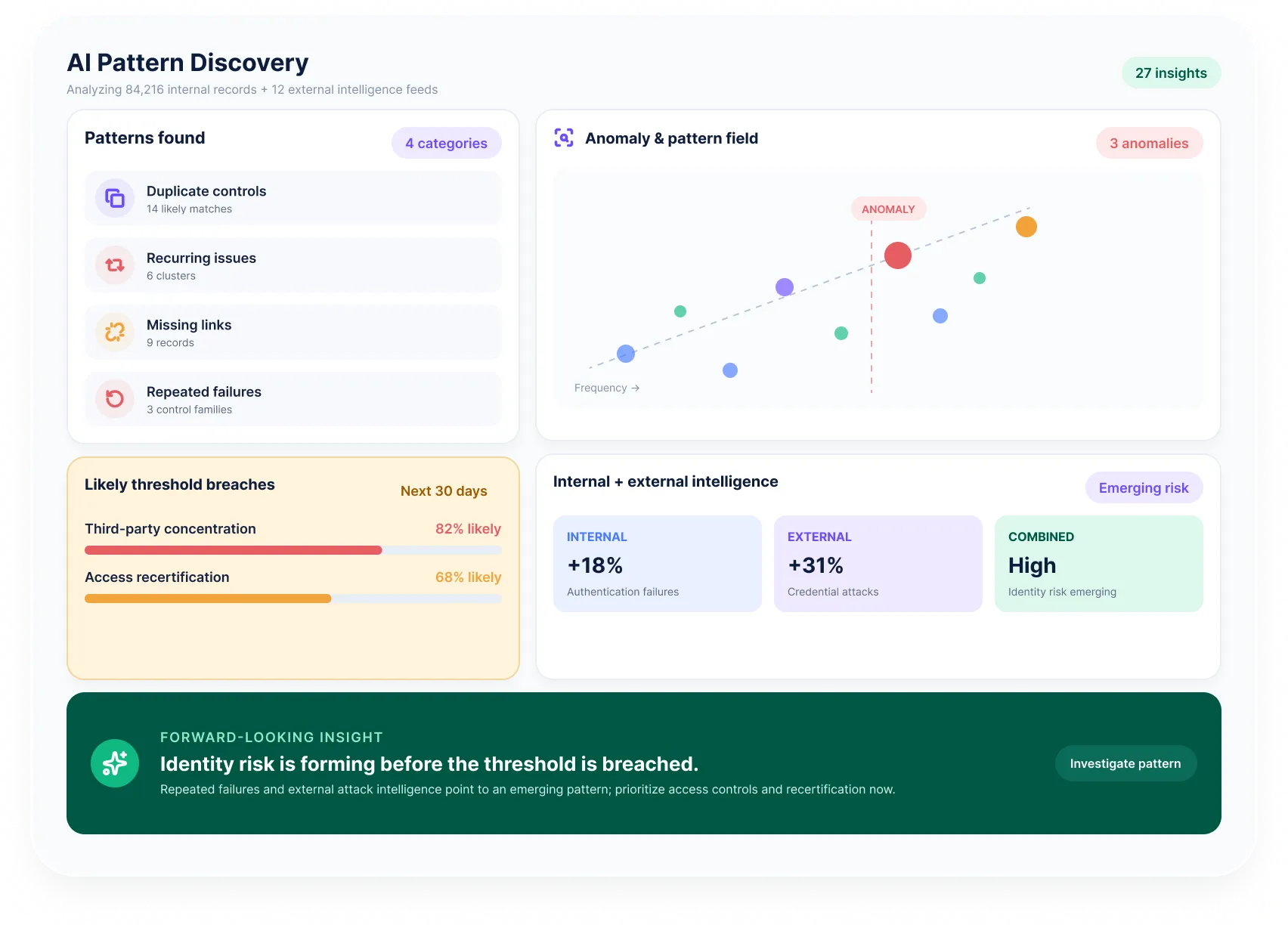Open the Recurring issues row
The image size is (1288, 925).
(293, 265)
